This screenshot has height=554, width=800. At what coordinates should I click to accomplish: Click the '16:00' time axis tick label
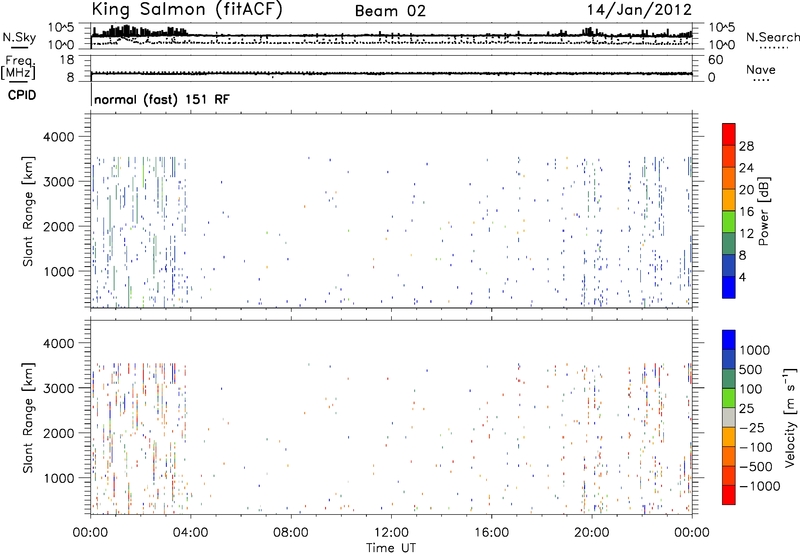point(491,532)
